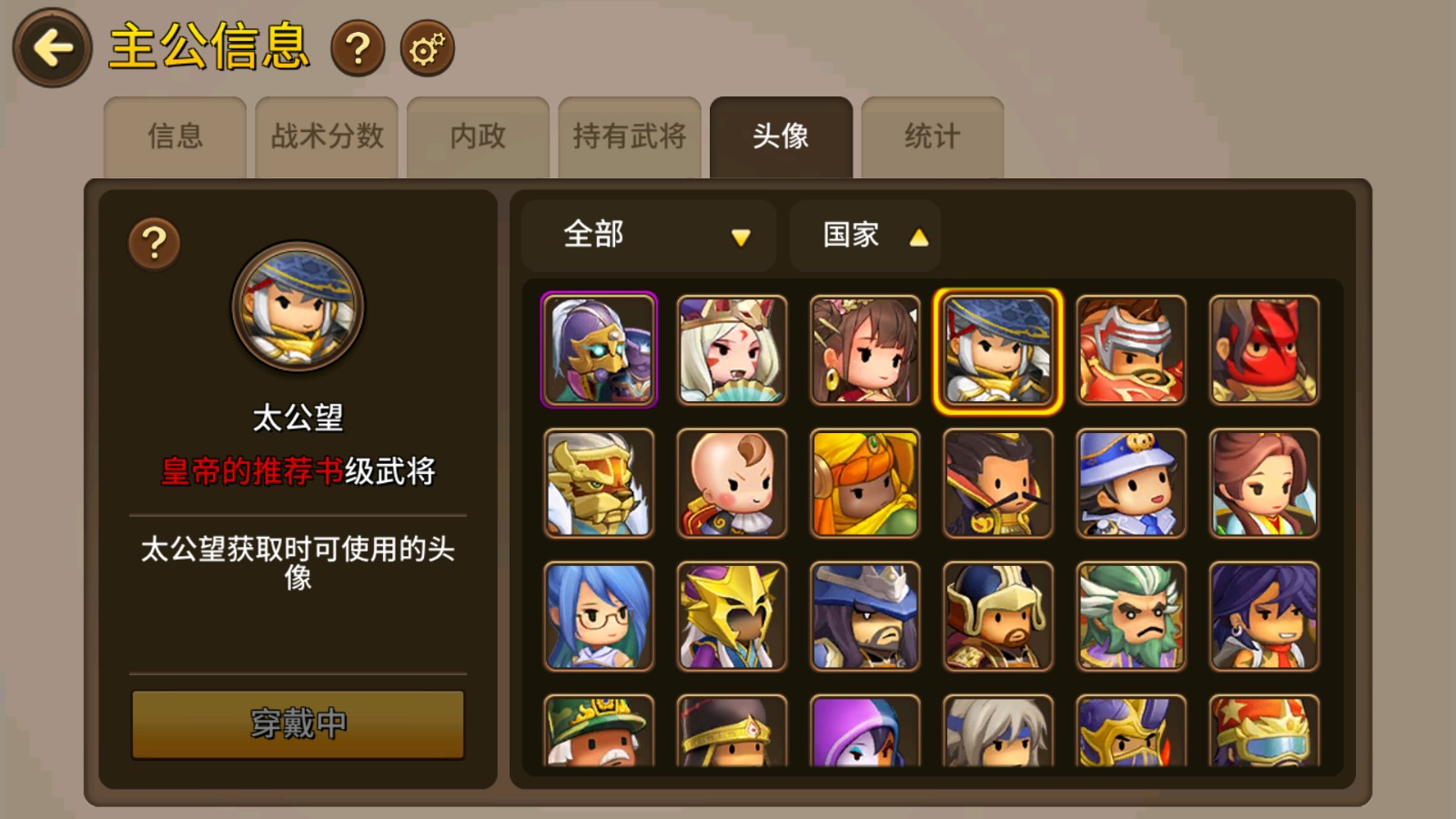Image resolution: width=1456 pixels, height=819 pixels.
Task: Select the purple armored knight avatar
Action: [599, 349]
